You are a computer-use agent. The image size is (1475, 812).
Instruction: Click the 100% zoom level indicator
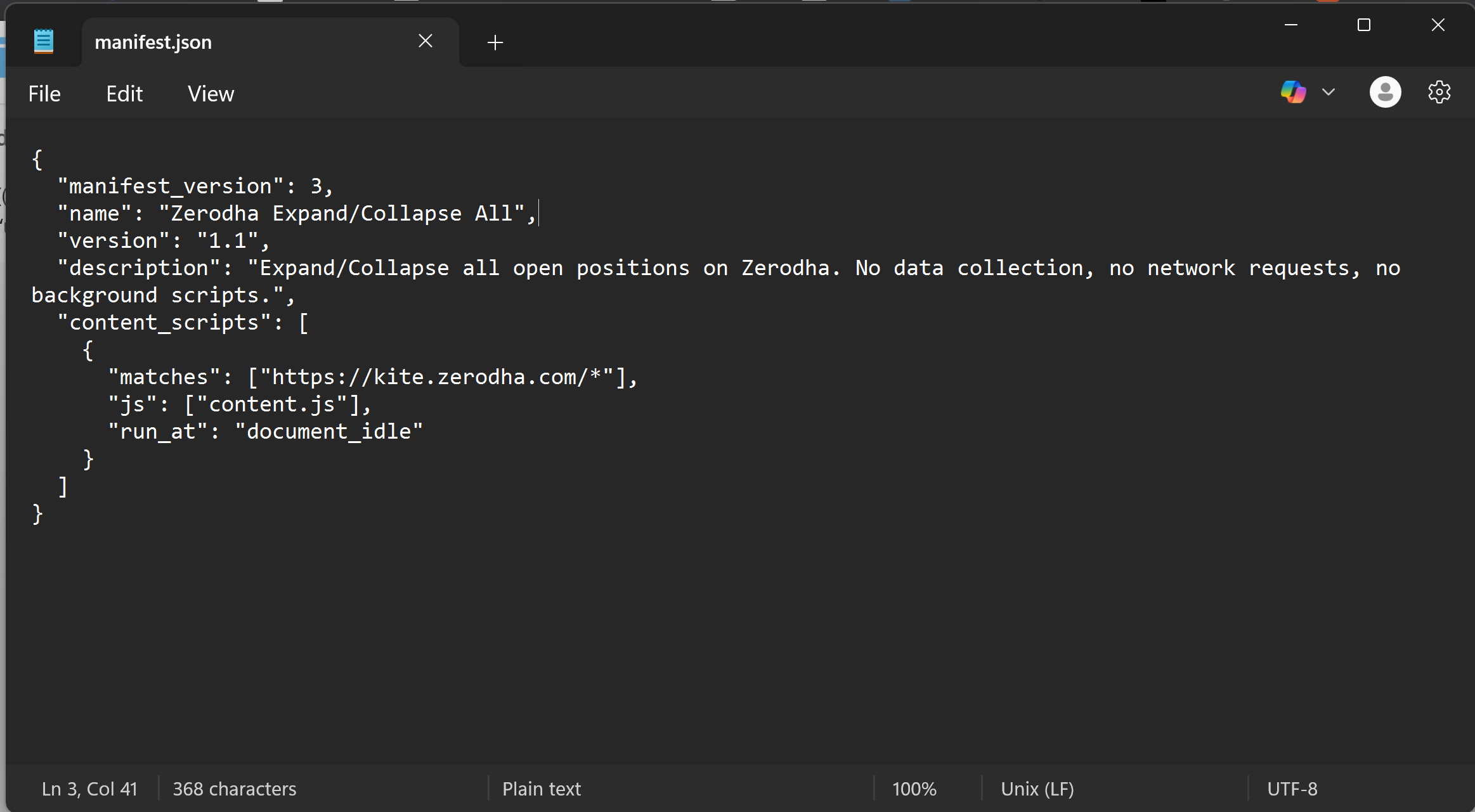[914, 789]
